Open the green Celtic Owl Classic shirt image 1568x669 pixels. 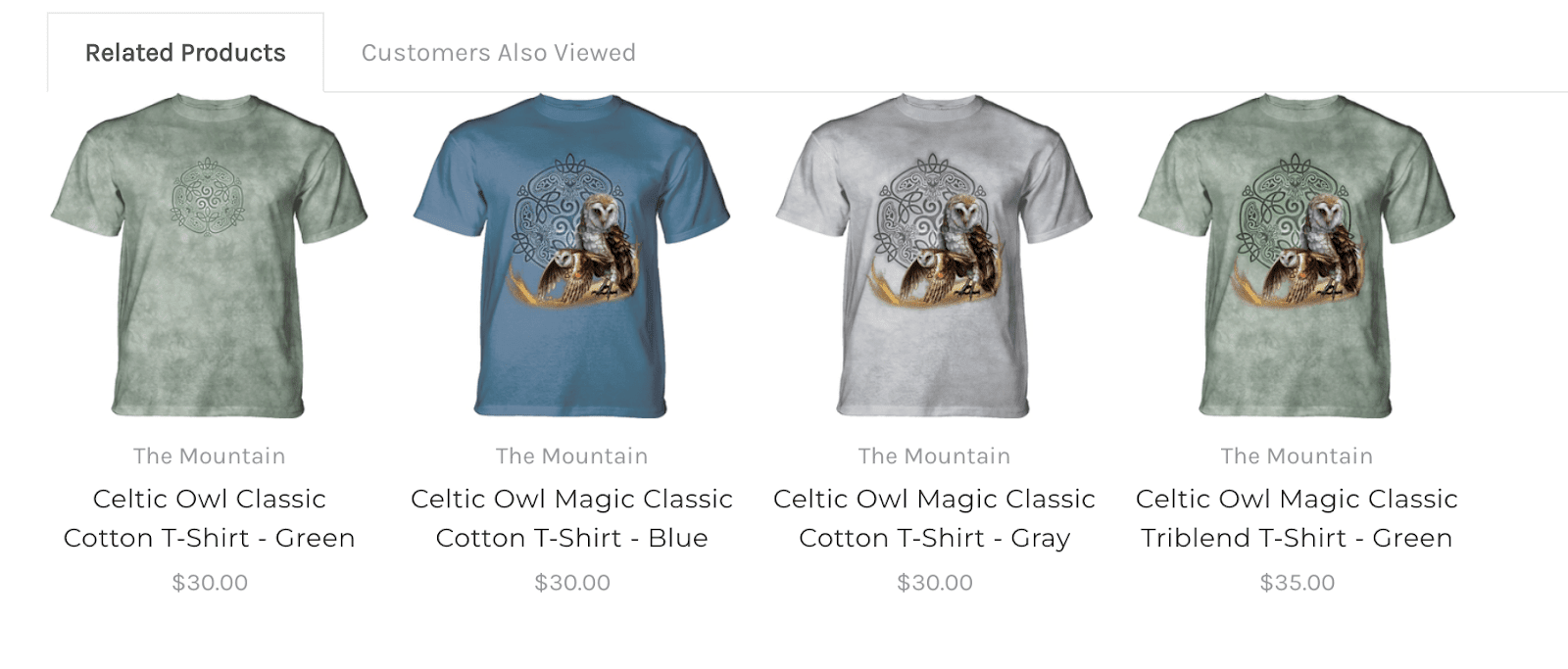pyautogui.click(x=210, y=257)
